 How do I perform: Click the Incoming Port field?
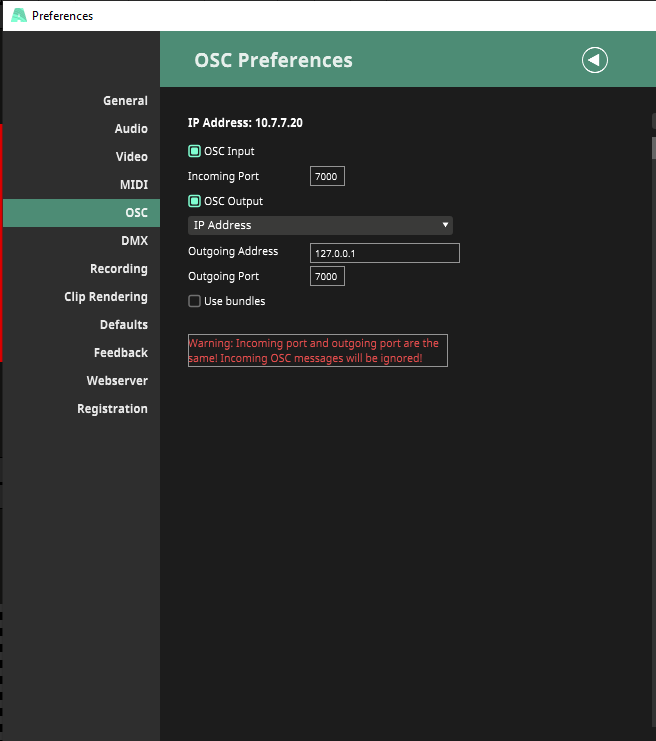327,177
